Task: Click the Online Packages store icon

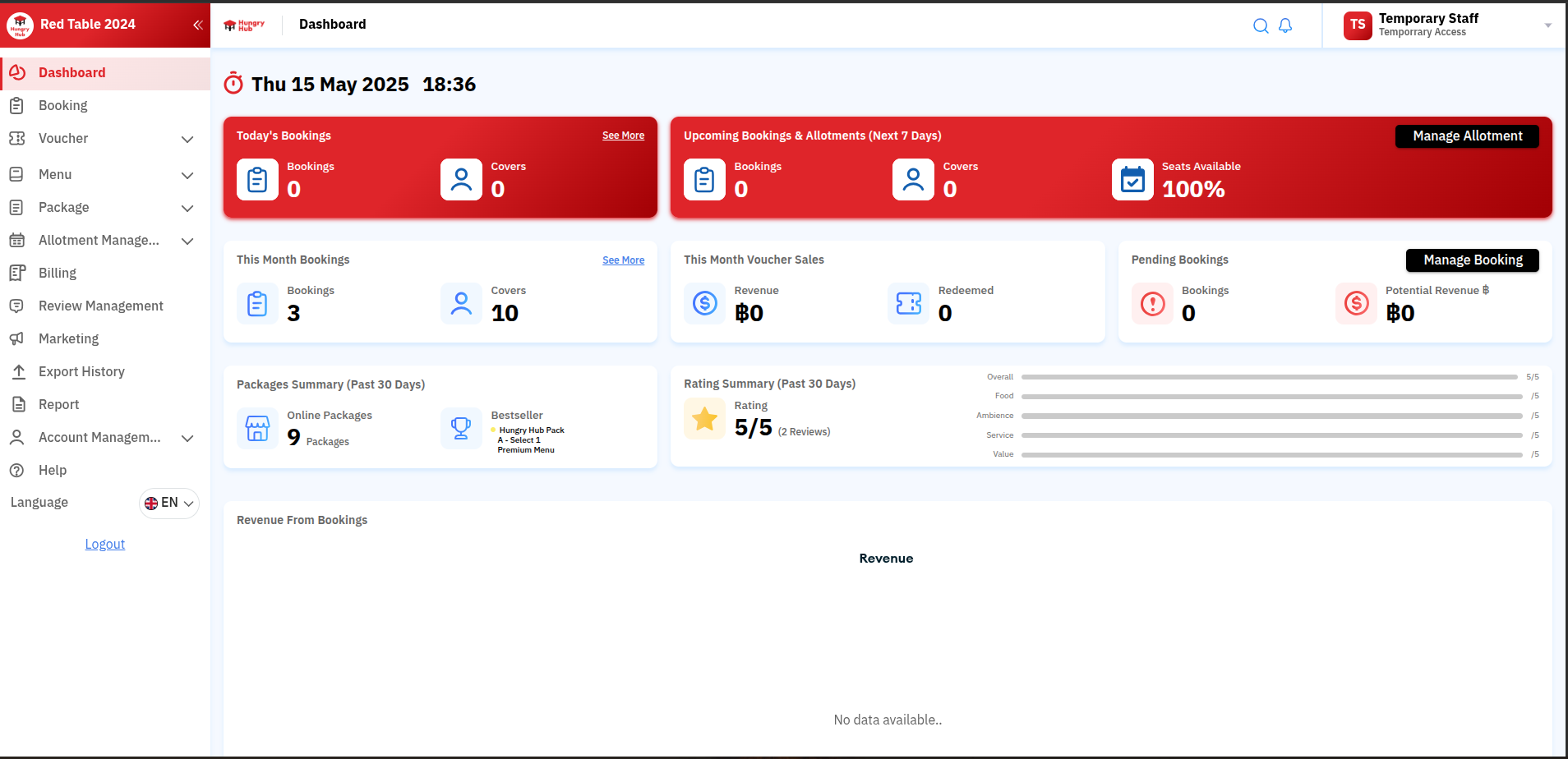Action: click(x=257, y=429)
